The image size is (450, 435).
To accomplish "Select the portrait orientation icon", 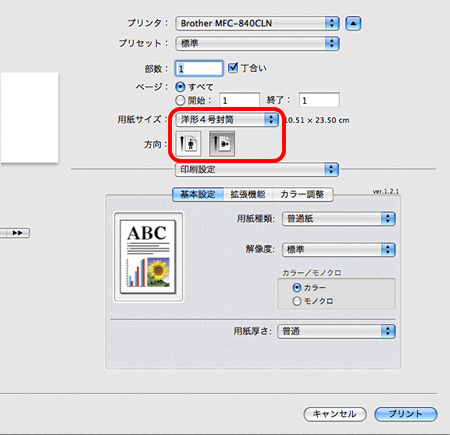I will 188,144.
